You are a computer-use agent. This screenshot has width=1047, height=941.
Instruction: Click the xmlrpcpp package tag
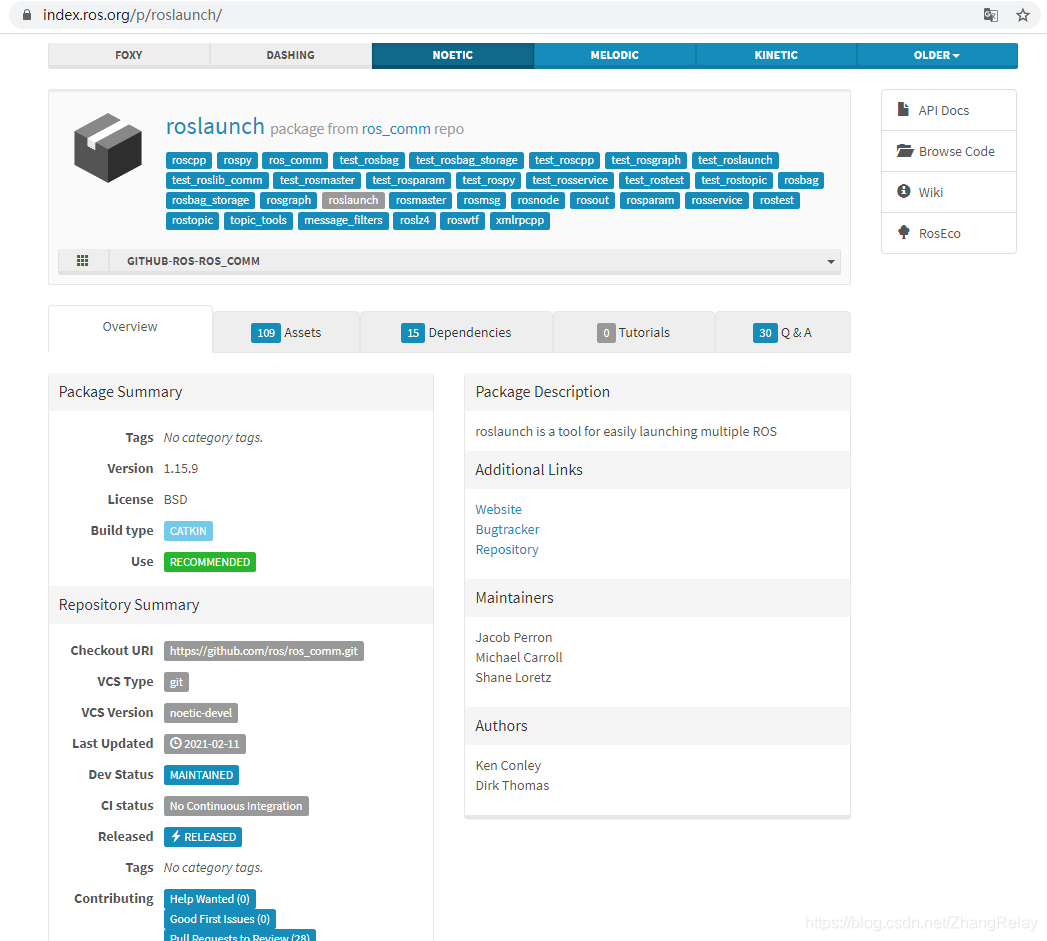click(519, 220)
